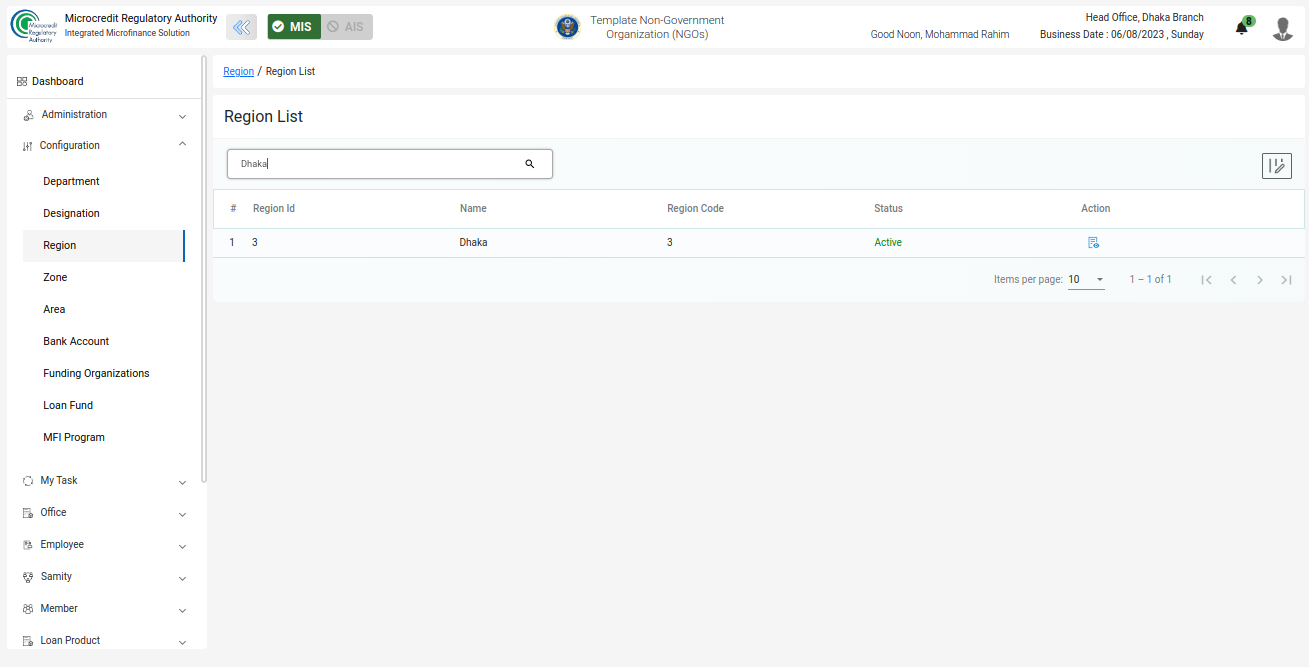Viewport: 1309px width, 667px height.
Task: Expand the Office menu chevron
Action: [182, 514]
